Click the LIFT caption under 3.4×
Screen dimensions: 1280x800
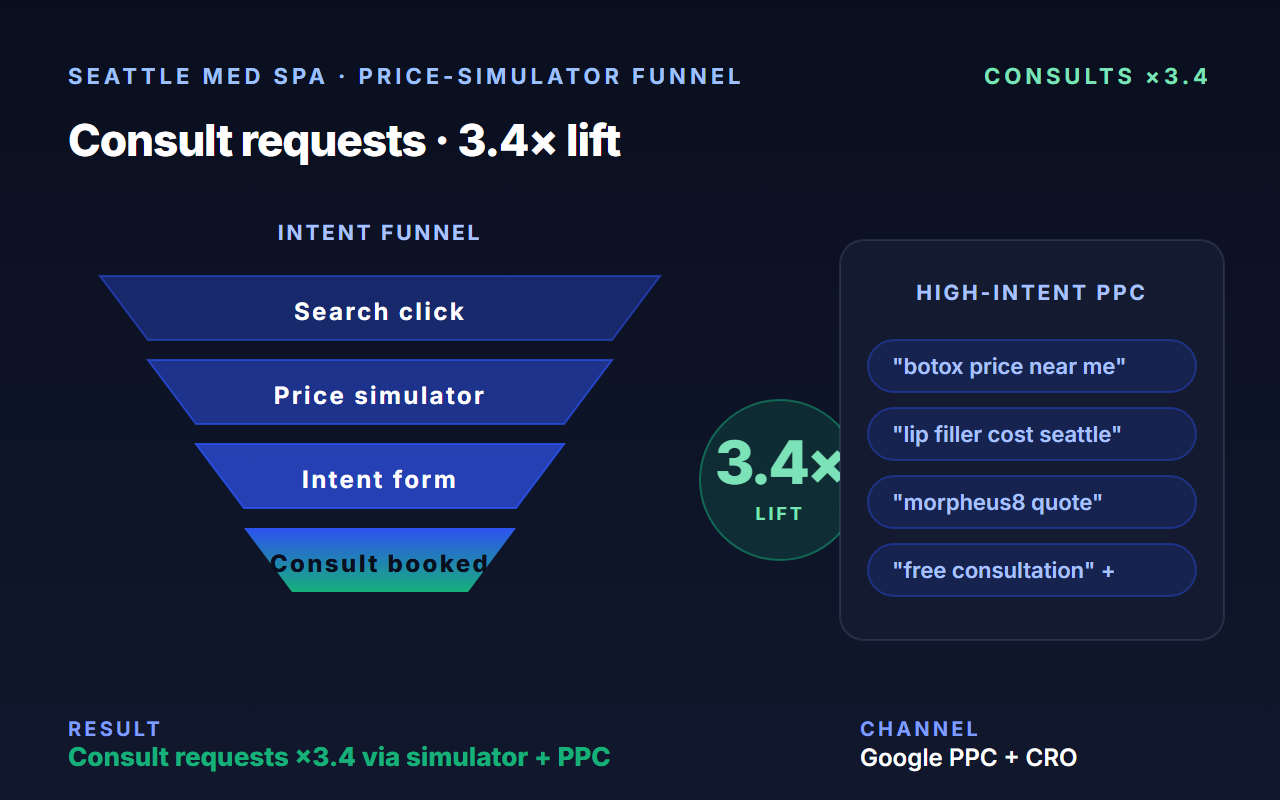pyautogui.click(x=779, y=514)
